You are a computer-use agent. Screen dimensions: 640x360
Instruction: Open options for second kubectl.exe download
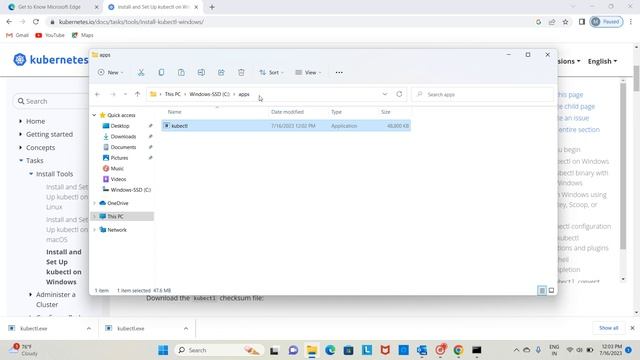click(186, 329)
